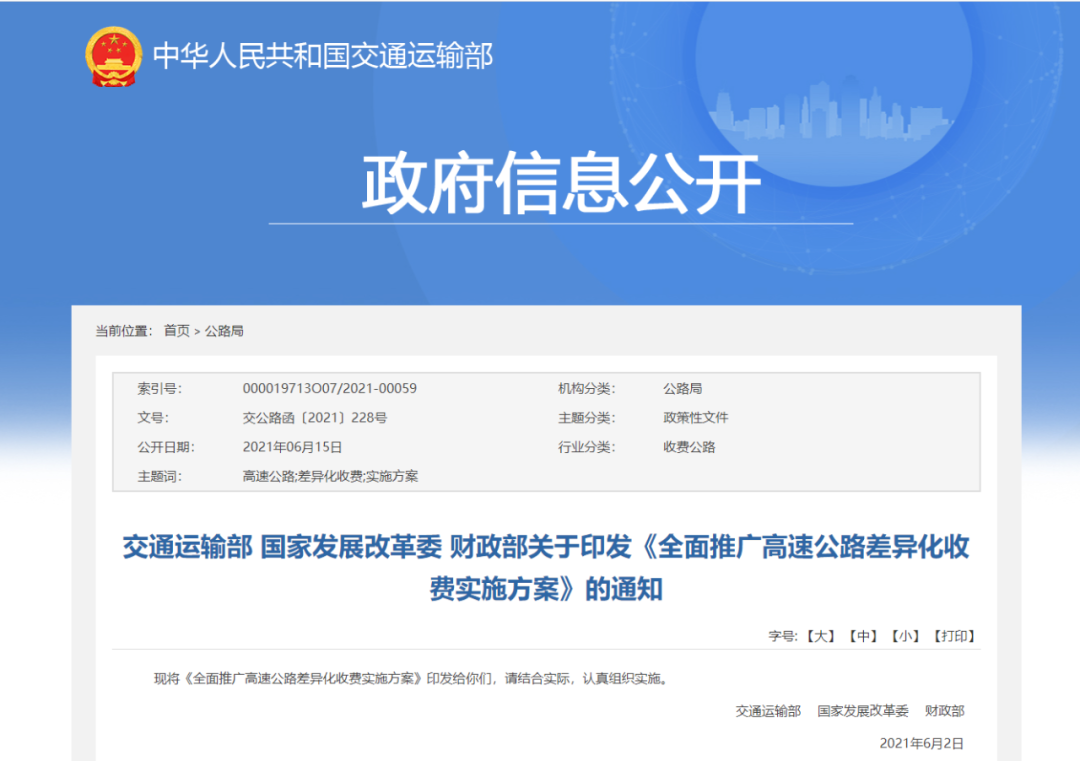Click the 政府信息公开 banner heading
The width and height of the screenshot is (1080, 761).
click(x=561, y=183)
